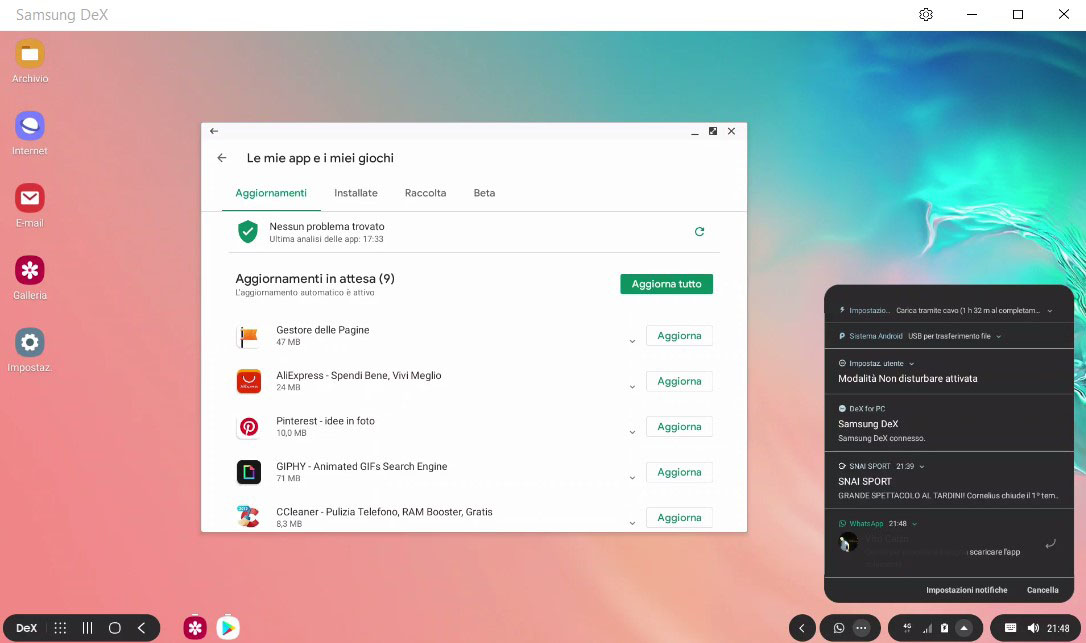Open Gestore delle Pagine app icon
This screenshot has width=1086, height=643.
point(249,336)
